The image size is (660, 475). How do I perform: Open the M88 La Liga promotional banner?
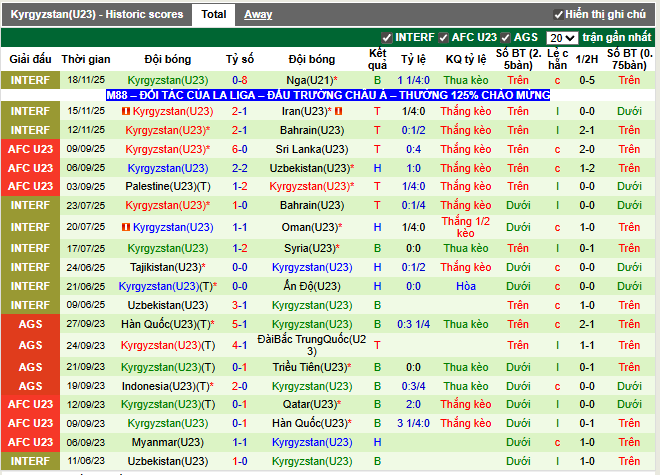point(328,95)
